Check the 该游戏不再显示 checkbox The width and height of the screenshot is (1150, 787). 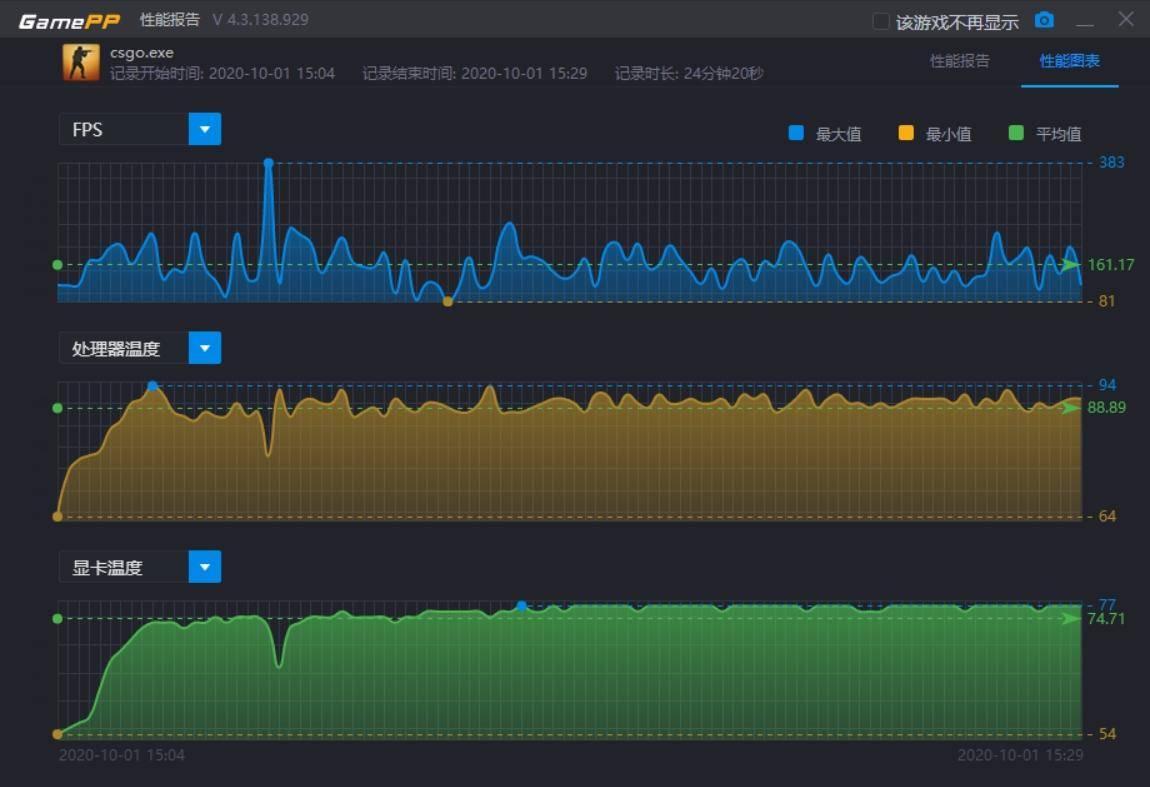click(881, 21)
